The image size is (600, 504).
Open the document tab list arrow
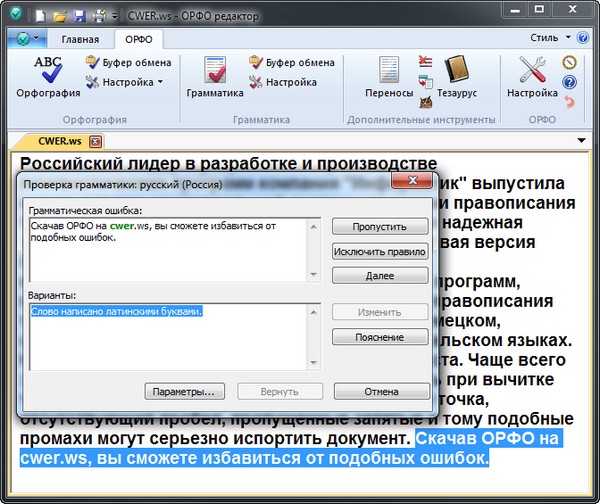coord(582,141)
